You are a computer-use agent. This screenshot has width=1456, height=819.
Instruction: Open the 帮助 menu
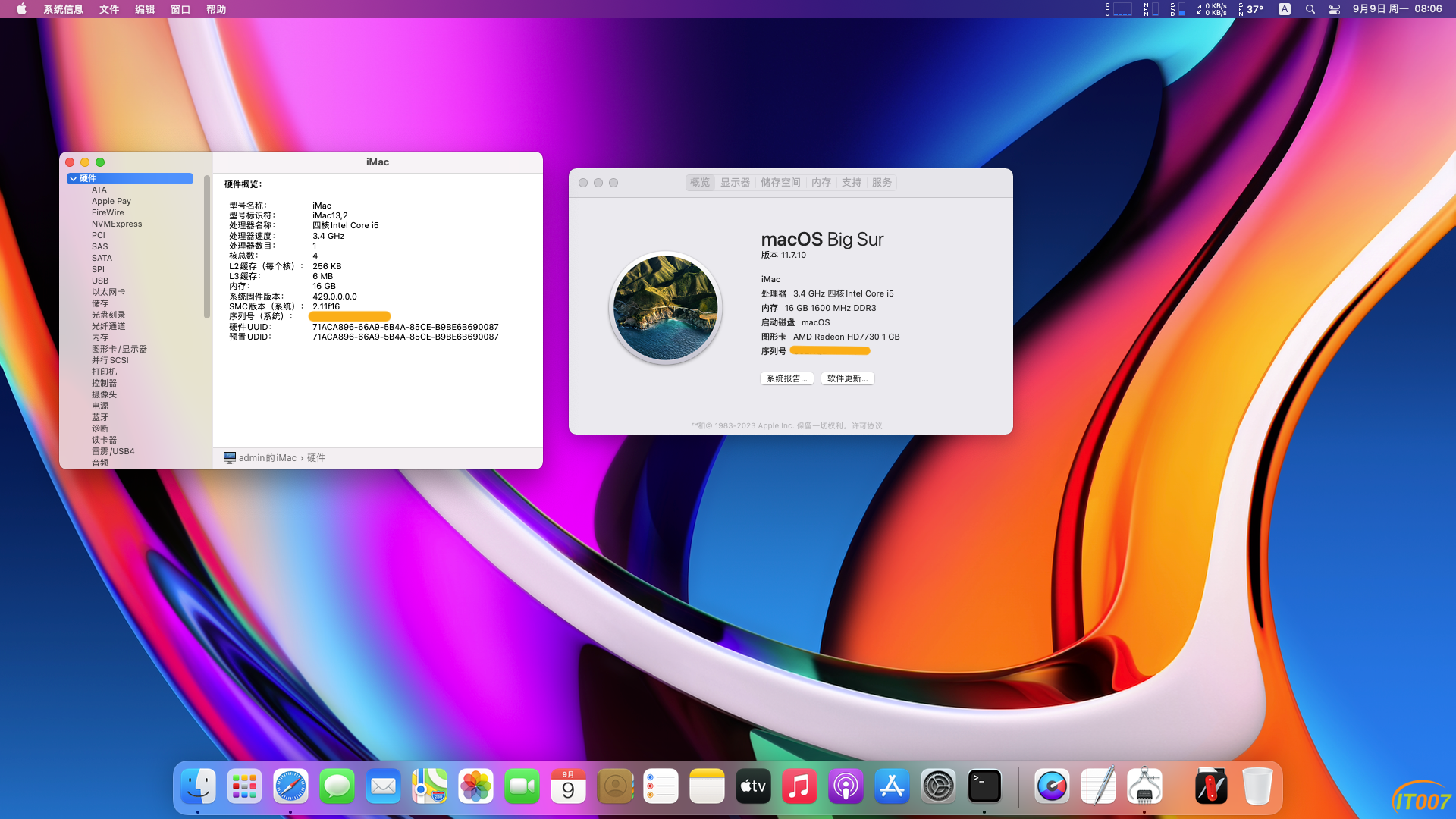[x=216, y=9]
